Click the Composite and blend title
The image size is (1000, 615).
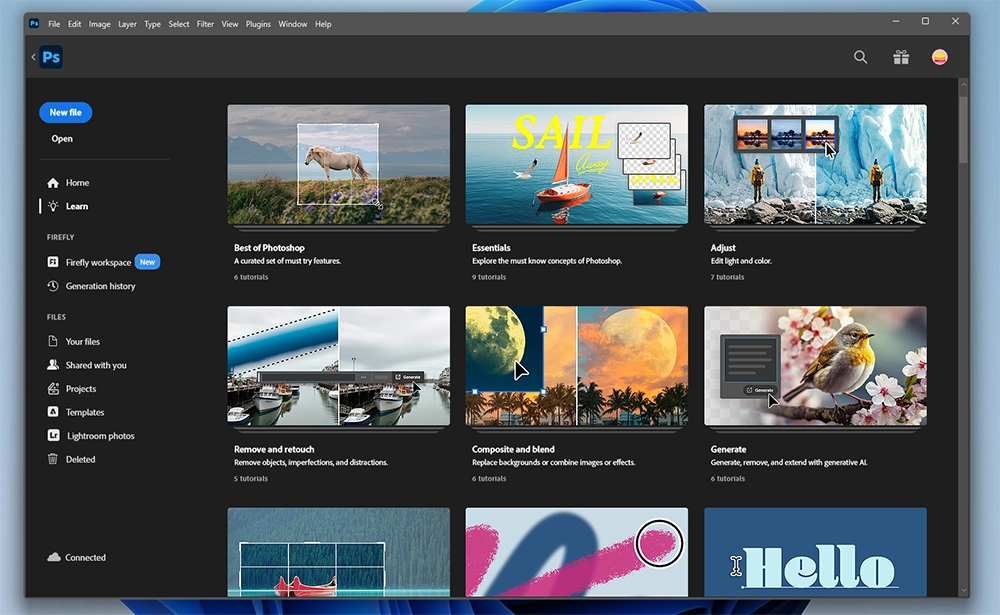pos(513,449)
